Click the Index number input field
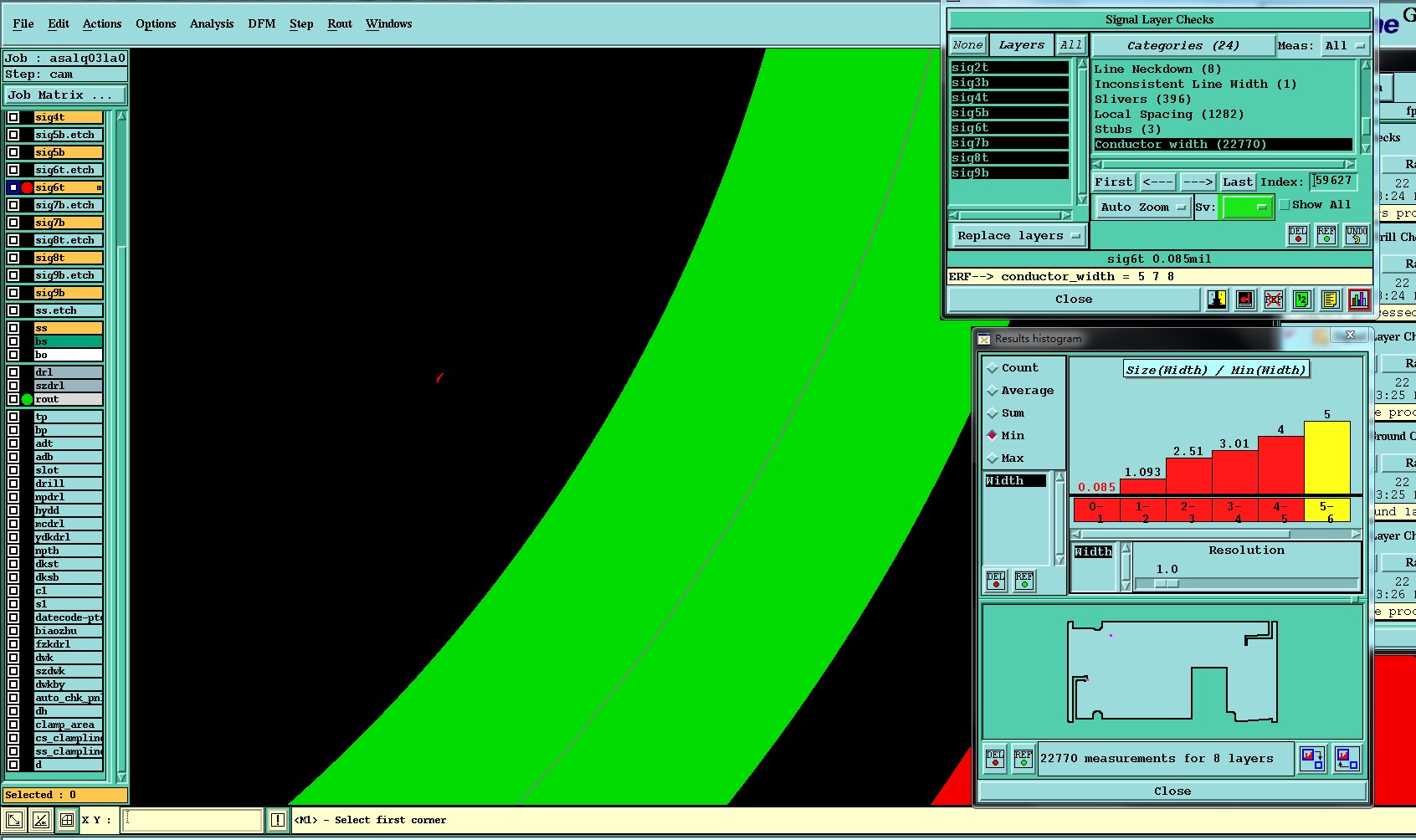Viewport: 1416px width, 840px height. point(1334,181)
